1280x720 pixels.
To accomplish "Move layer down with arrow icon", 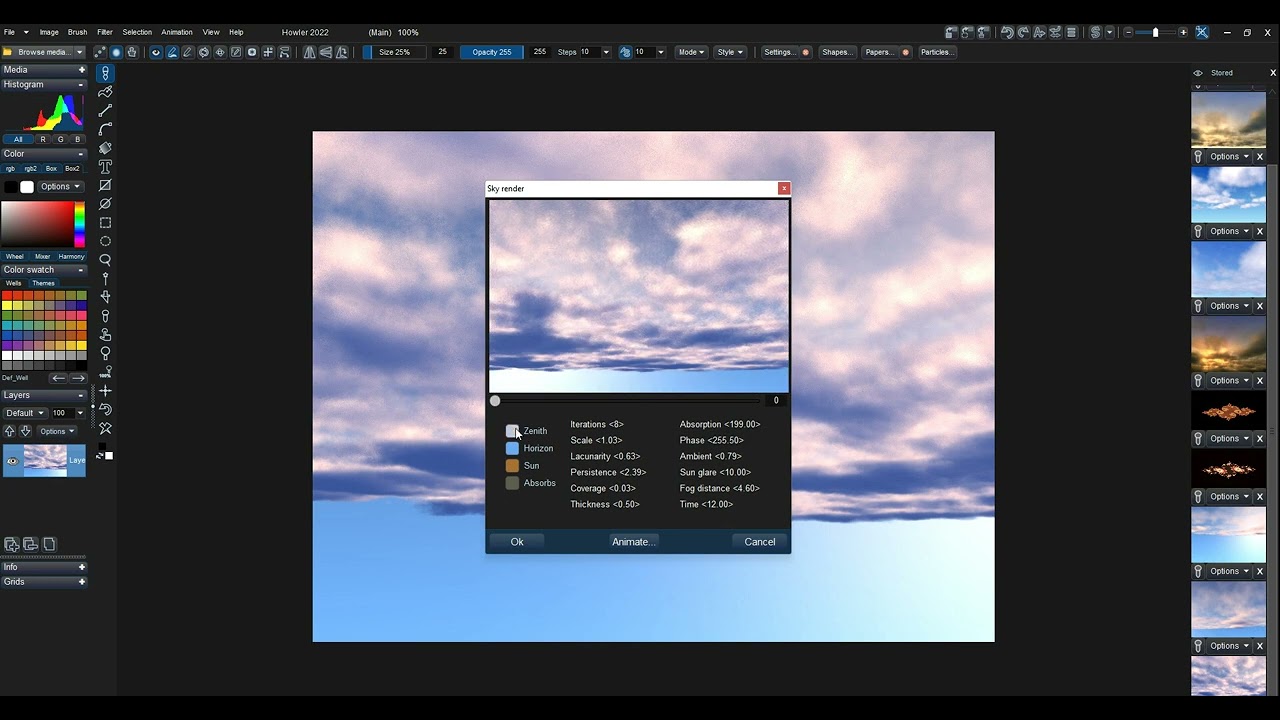I will pyautogui.click(x=25, y=431).
